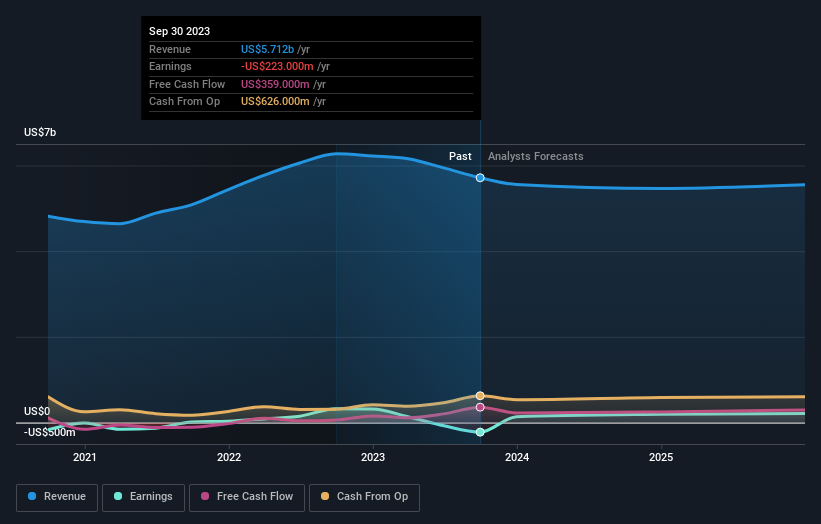Click the Revenue row label in tooltip
Viewport: 821px width, 524px height.
coord(170,49)
